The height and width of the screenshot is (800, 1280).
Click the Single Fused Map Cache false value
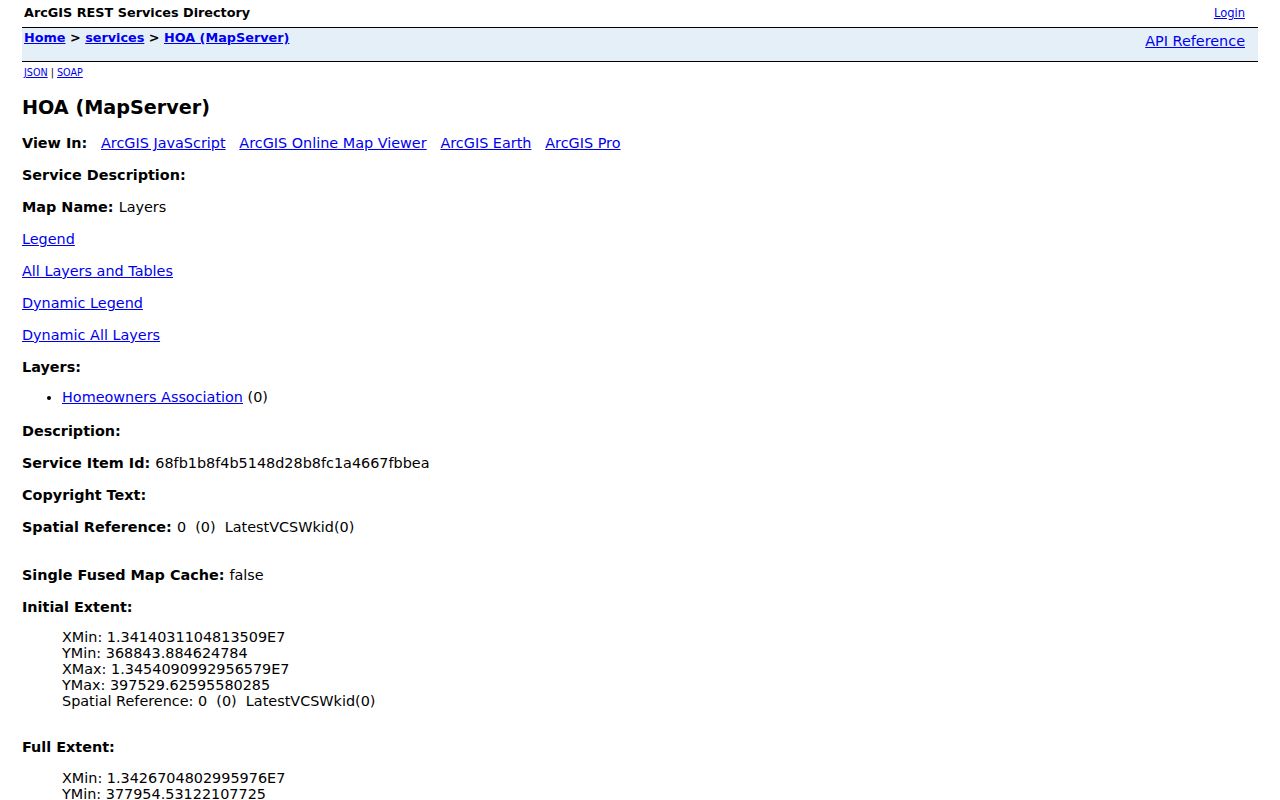click(x=246, y=575)
